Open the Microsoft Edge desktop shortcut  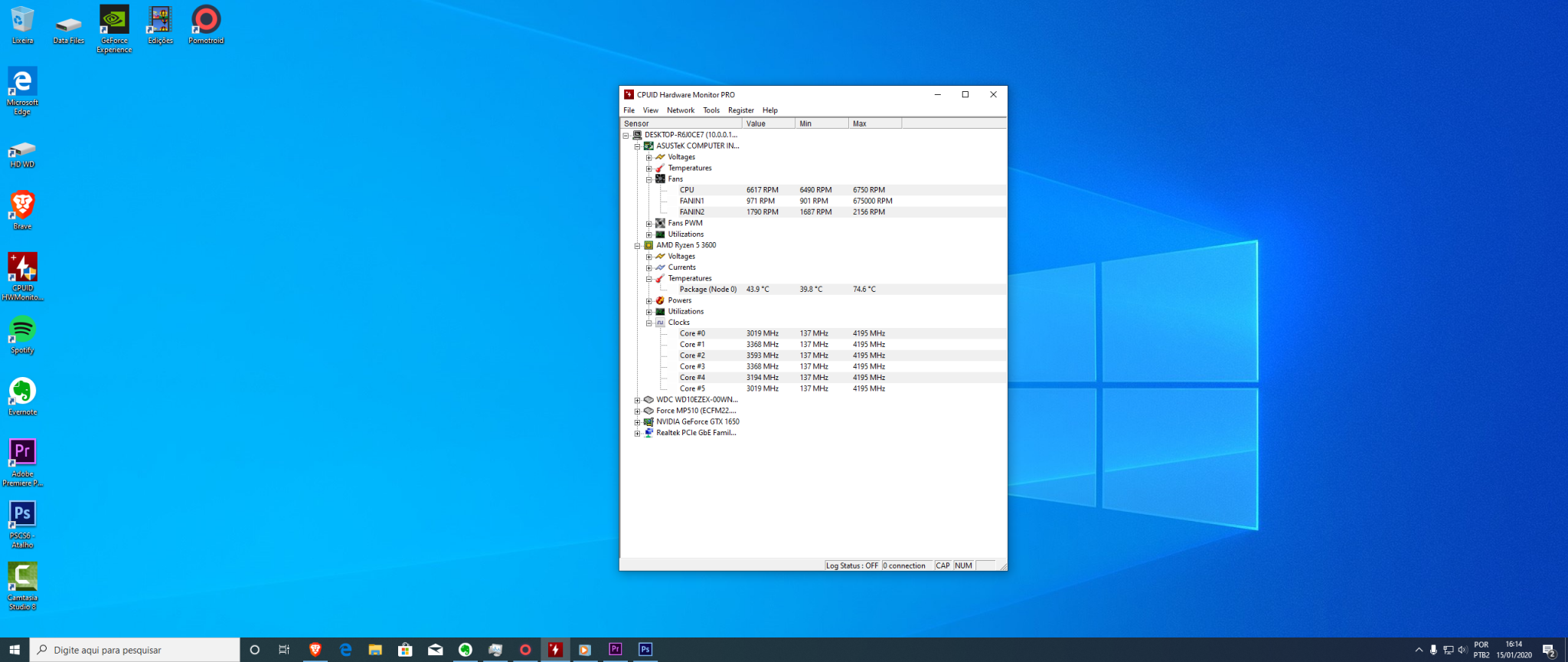tap(22, 91)
